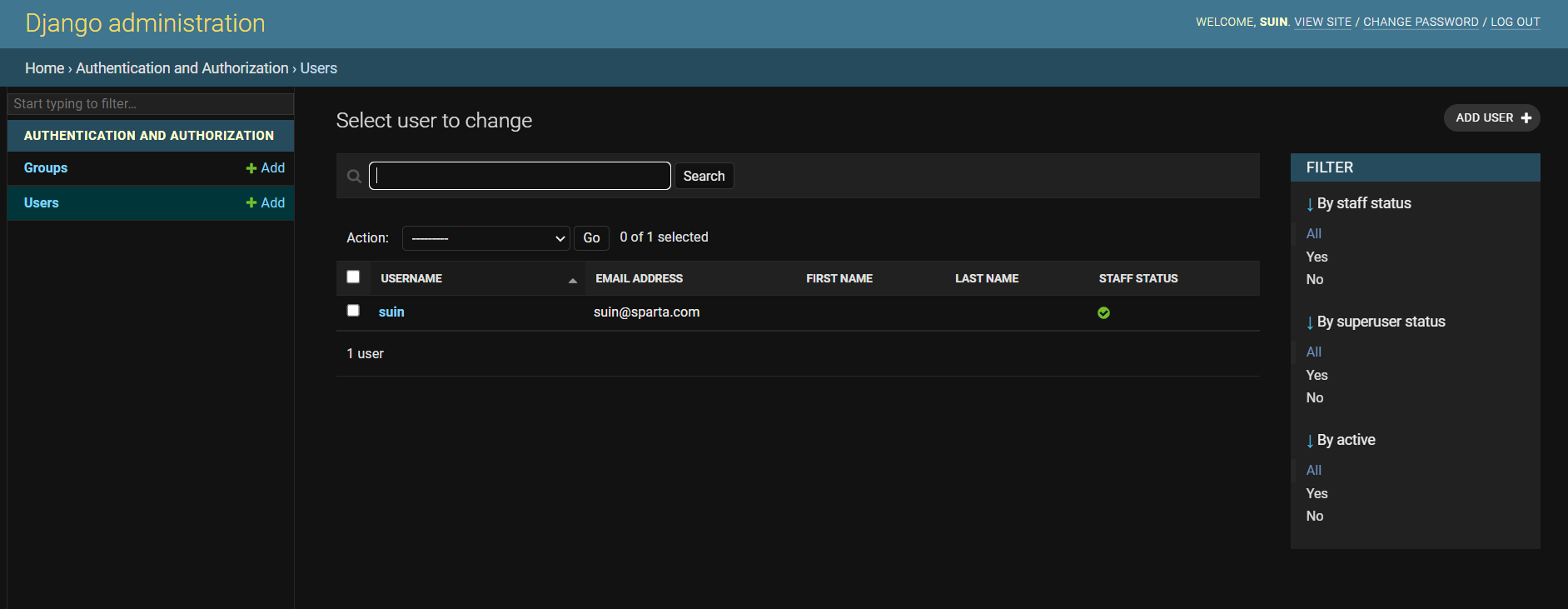Viewport: 1568px width, 609px height.
Task: Click the green staff status checkmark for suin
Action: pos(1103,312)
